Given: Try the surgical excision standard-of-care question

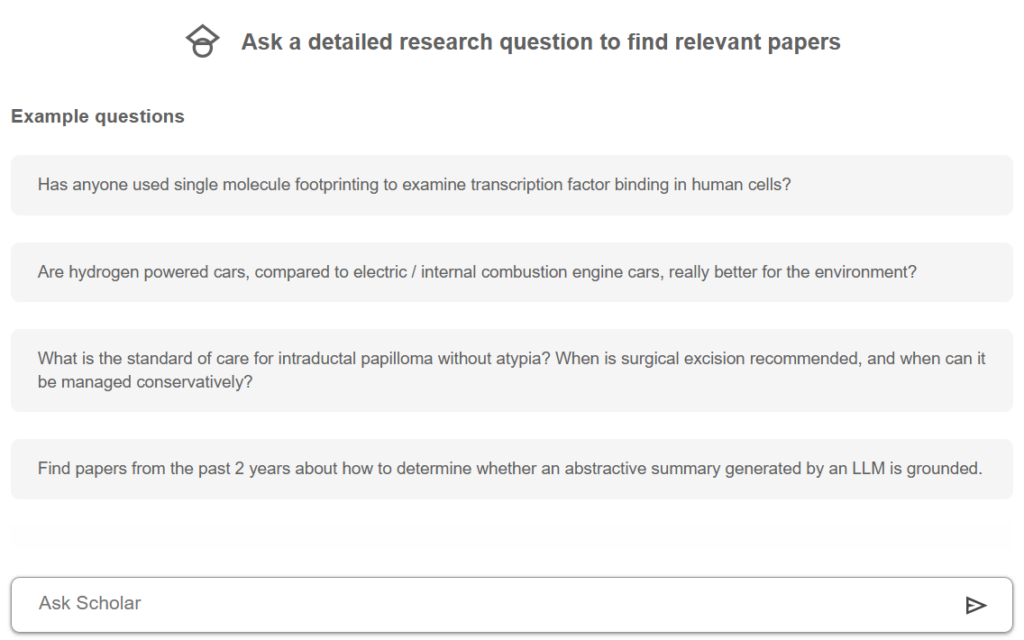Looking at the screenshot, I should click(x=511, y=370).
